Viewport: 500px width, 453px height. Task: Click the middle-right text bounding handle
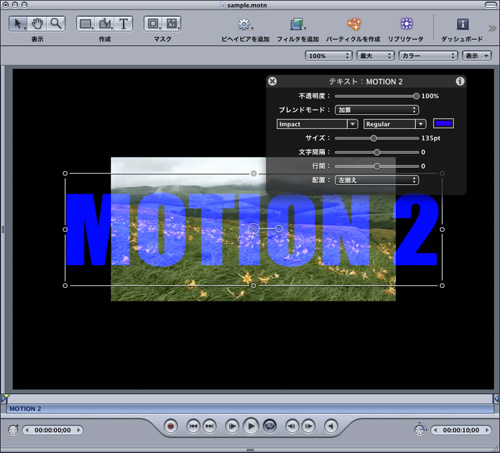click(x=442, y=230)
